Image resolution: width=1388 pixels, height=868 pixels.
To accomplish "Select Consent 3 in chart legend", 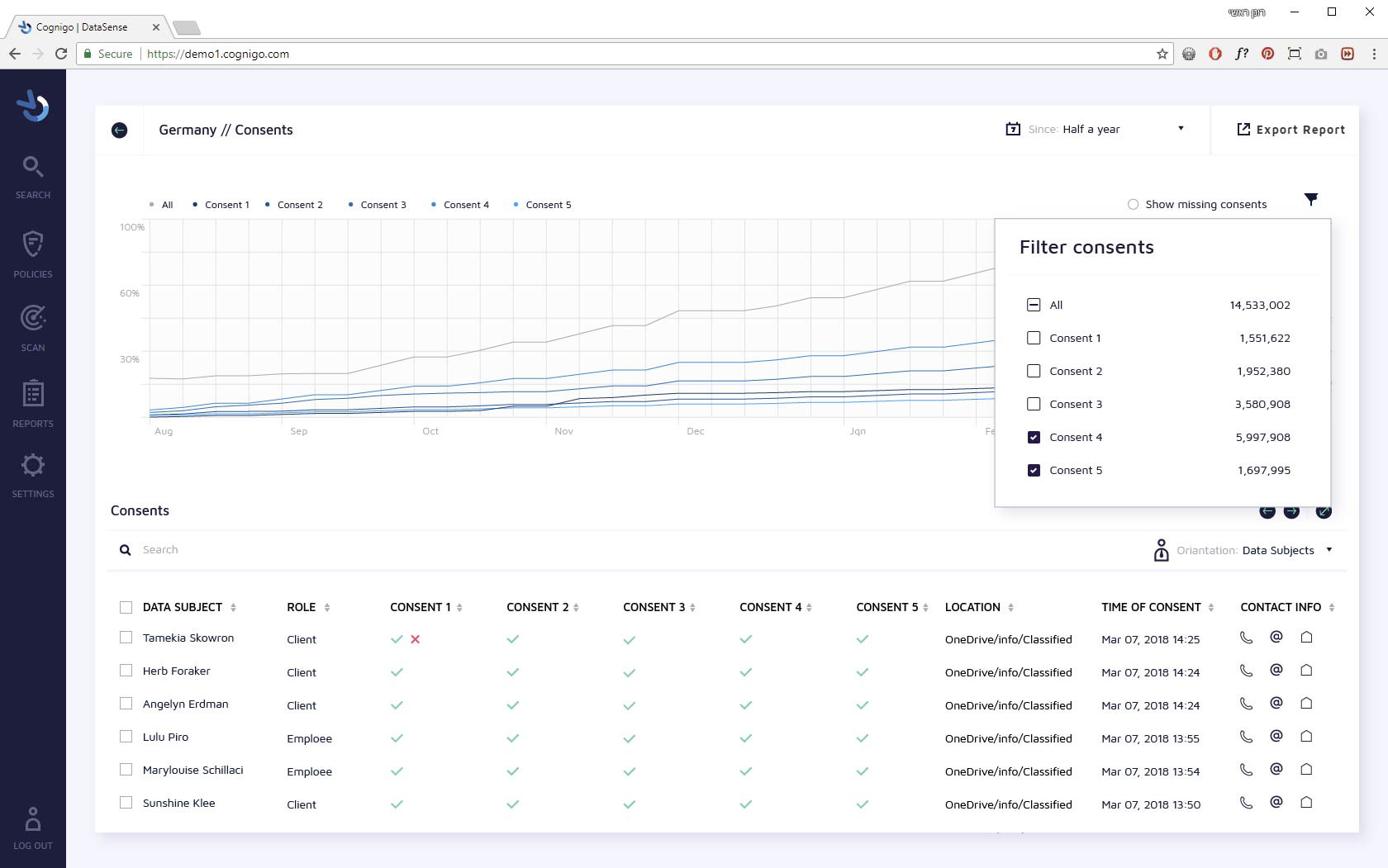I will coord(378,205).
